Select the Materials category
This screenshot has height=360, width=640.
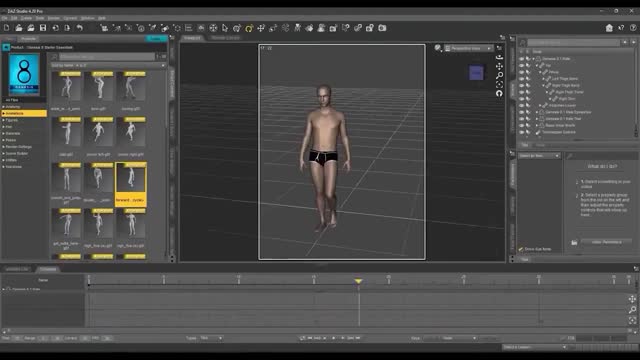tap(13, 133)
